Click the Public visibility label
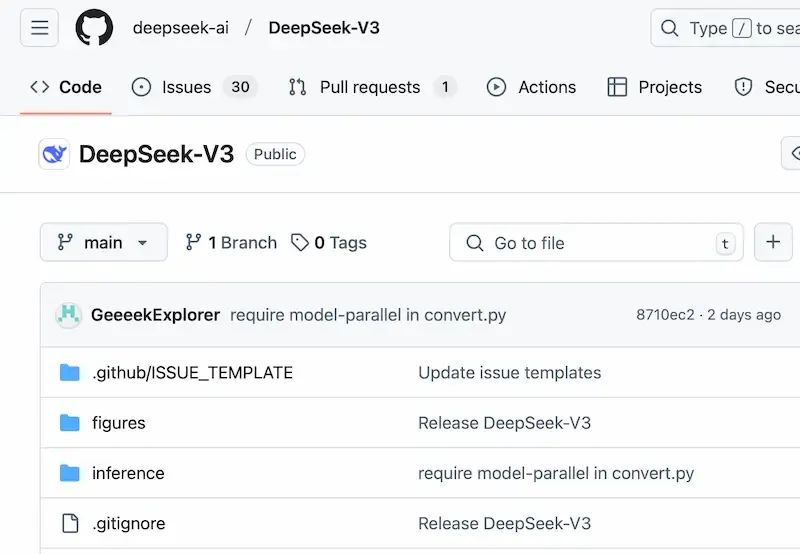Image resolution: width=800 pixels, height=554 pixels. (x=275, y=154)
